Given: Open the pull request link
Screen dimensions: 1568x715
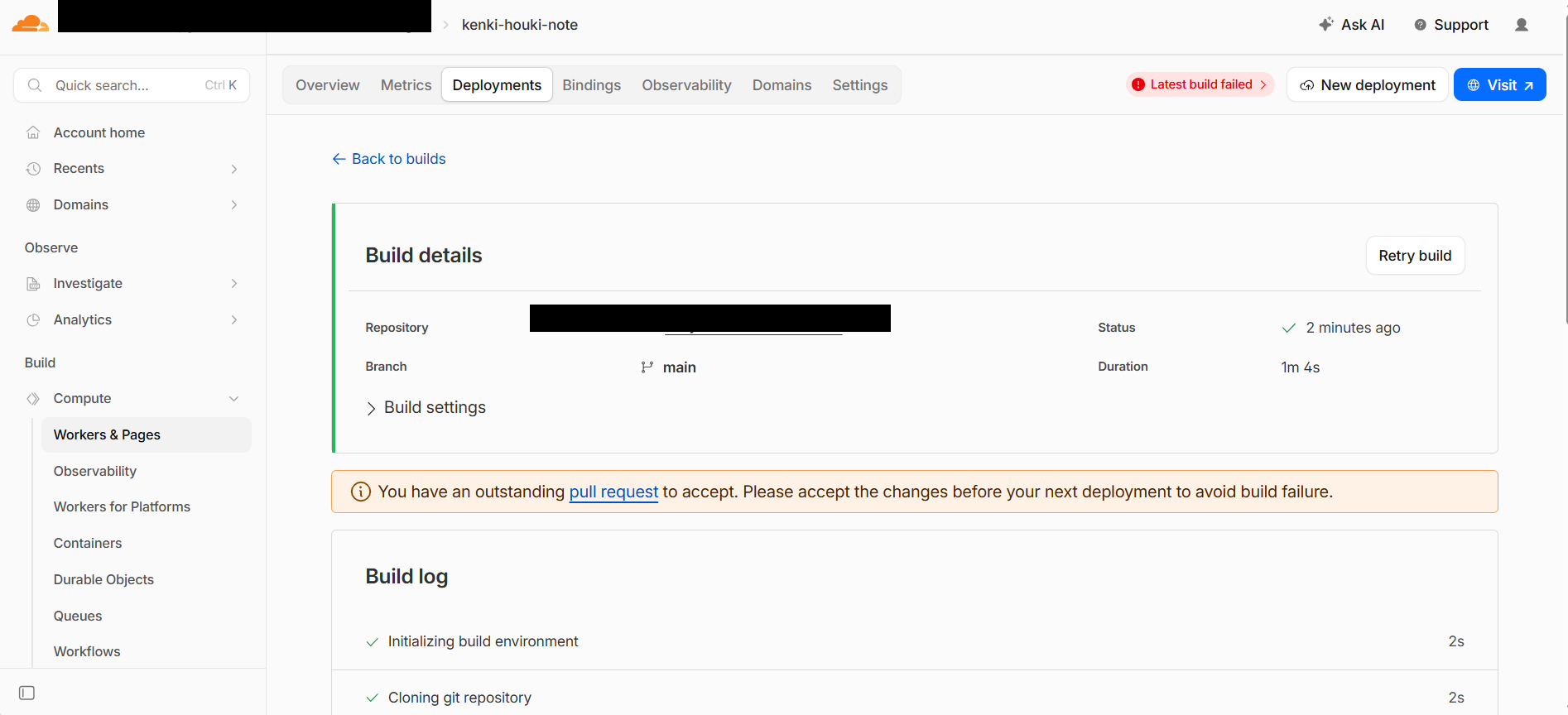Looking at the screenshot, I should pos(613,492).
